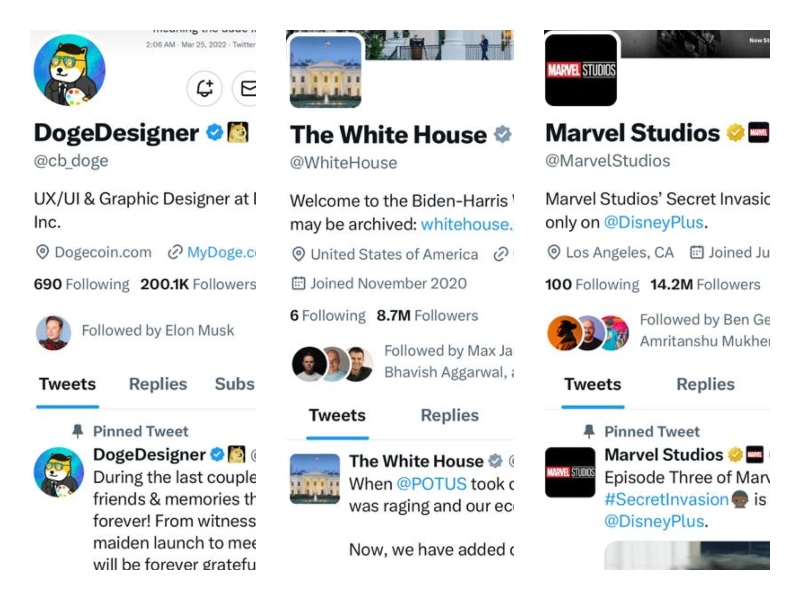The image size is (800, 600).
Task: Click the notification bell icon on DogeDesigner profile
Action: tap(205, 89)
